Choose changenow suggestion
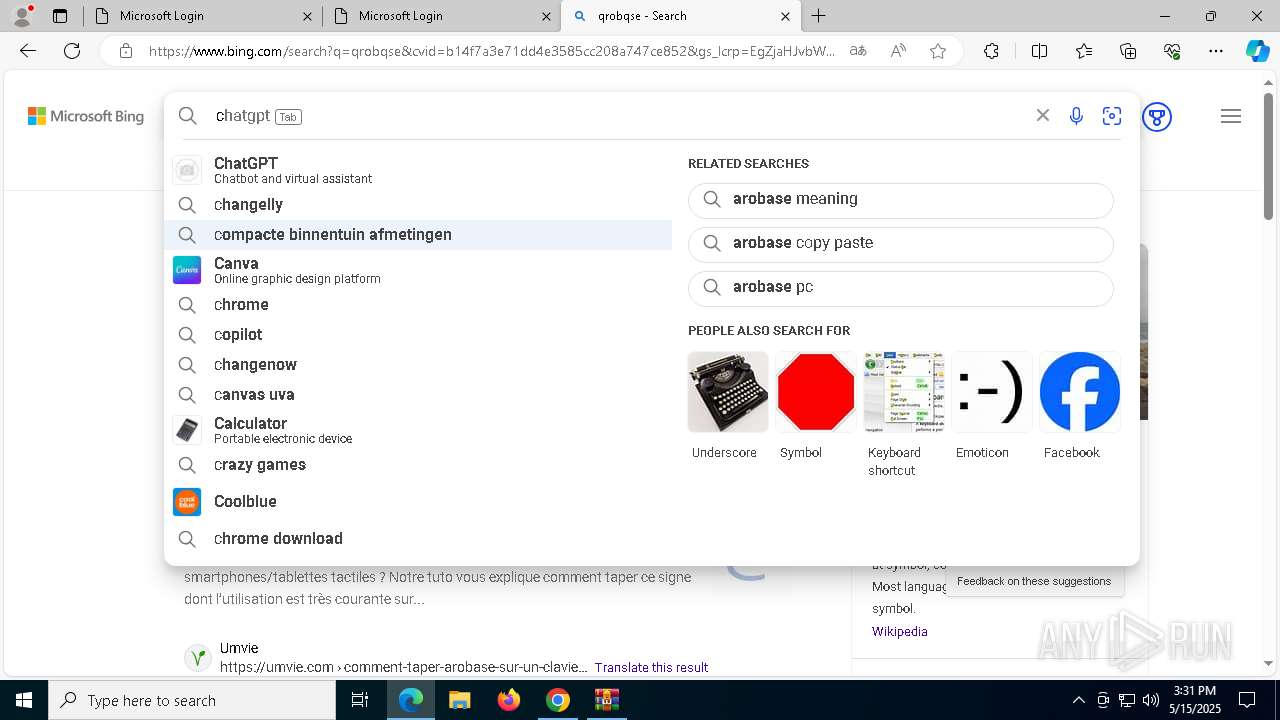 (418, 364)
